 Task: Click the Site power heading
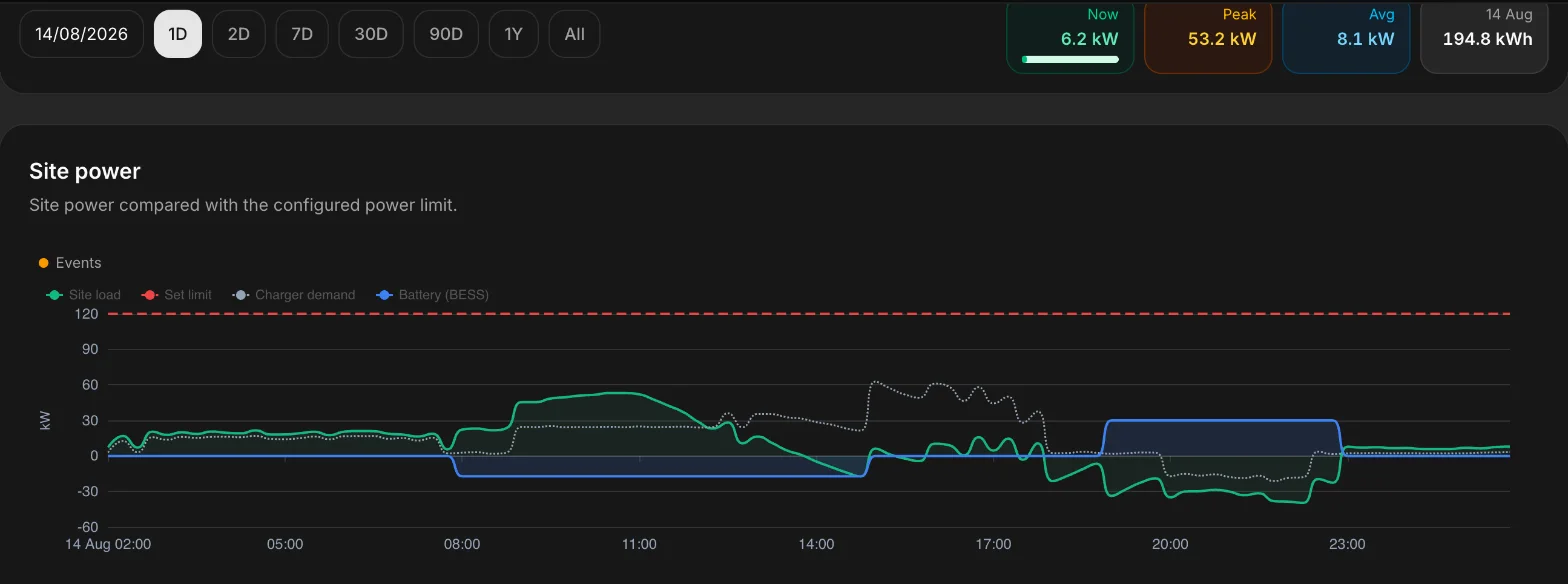click(x=85, y=171)
